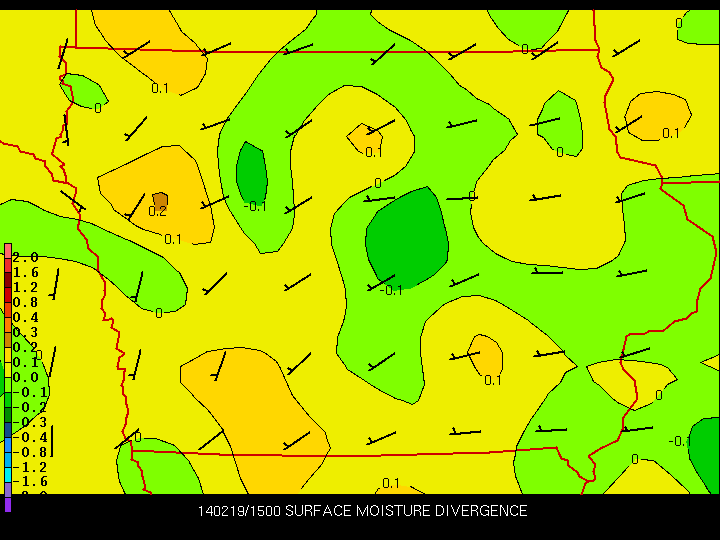Click the narrow dark green oval above -0.1
Screen dimensions: 720x540
[252, 172]
